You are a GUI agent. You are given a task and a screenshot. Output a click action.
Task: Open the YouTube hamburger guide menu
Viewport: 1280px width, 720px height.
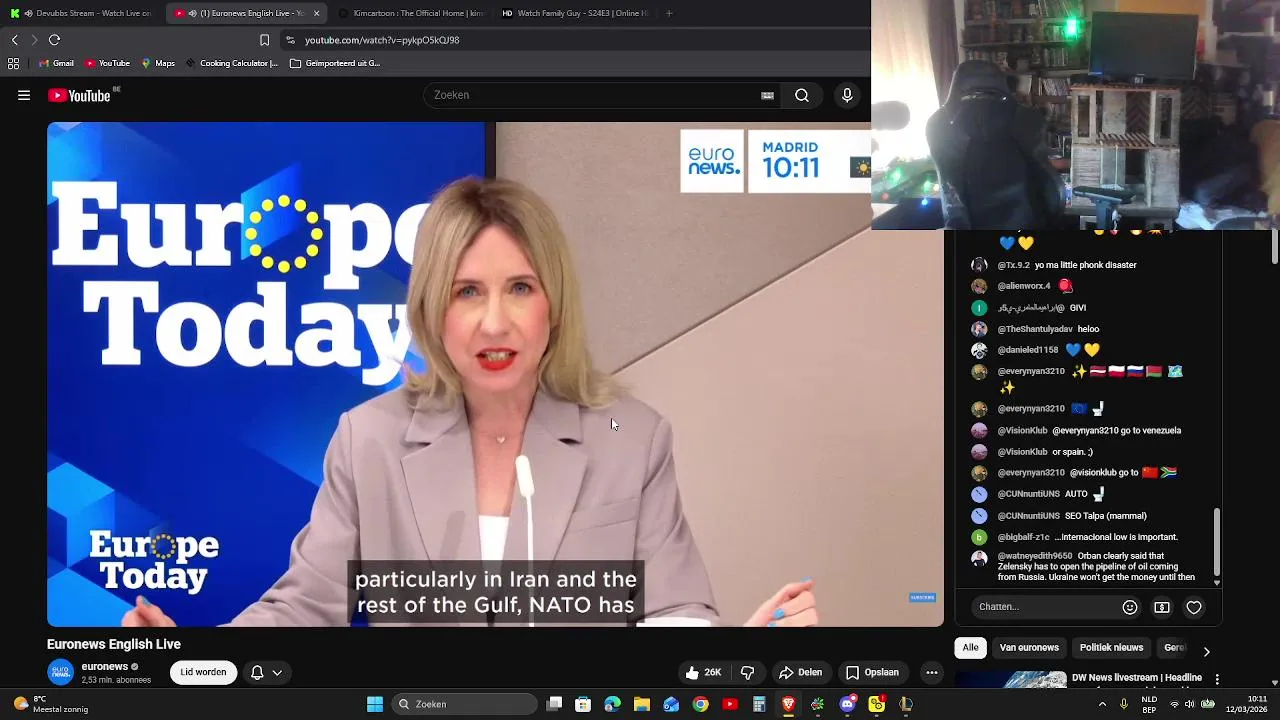tap(24, 95)
